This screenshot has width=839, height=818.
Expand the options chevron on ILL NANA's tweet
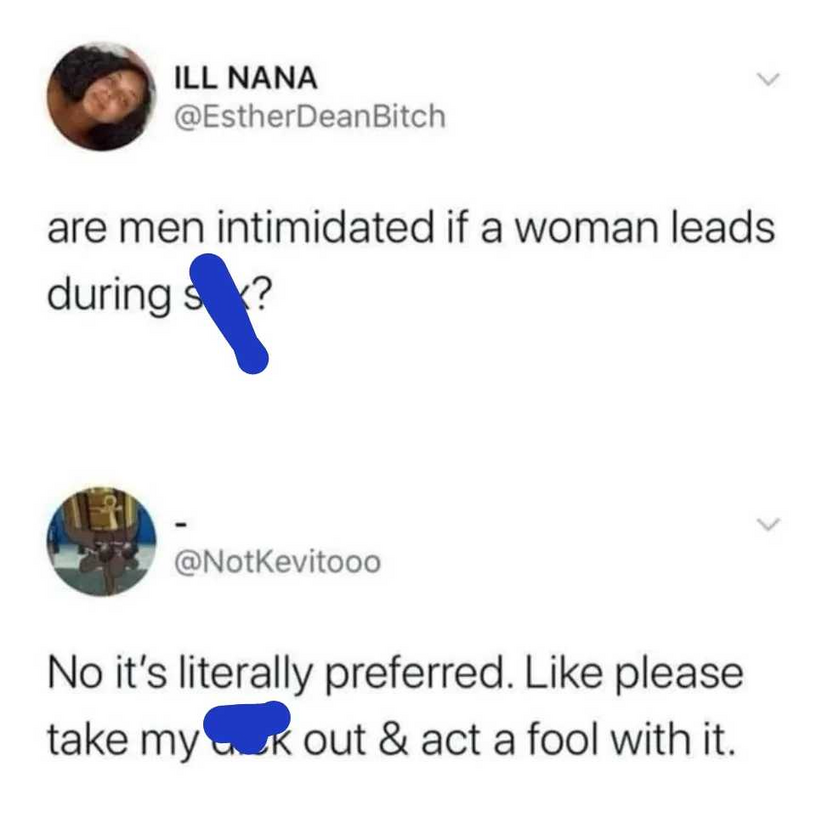(x=766, y=79)
